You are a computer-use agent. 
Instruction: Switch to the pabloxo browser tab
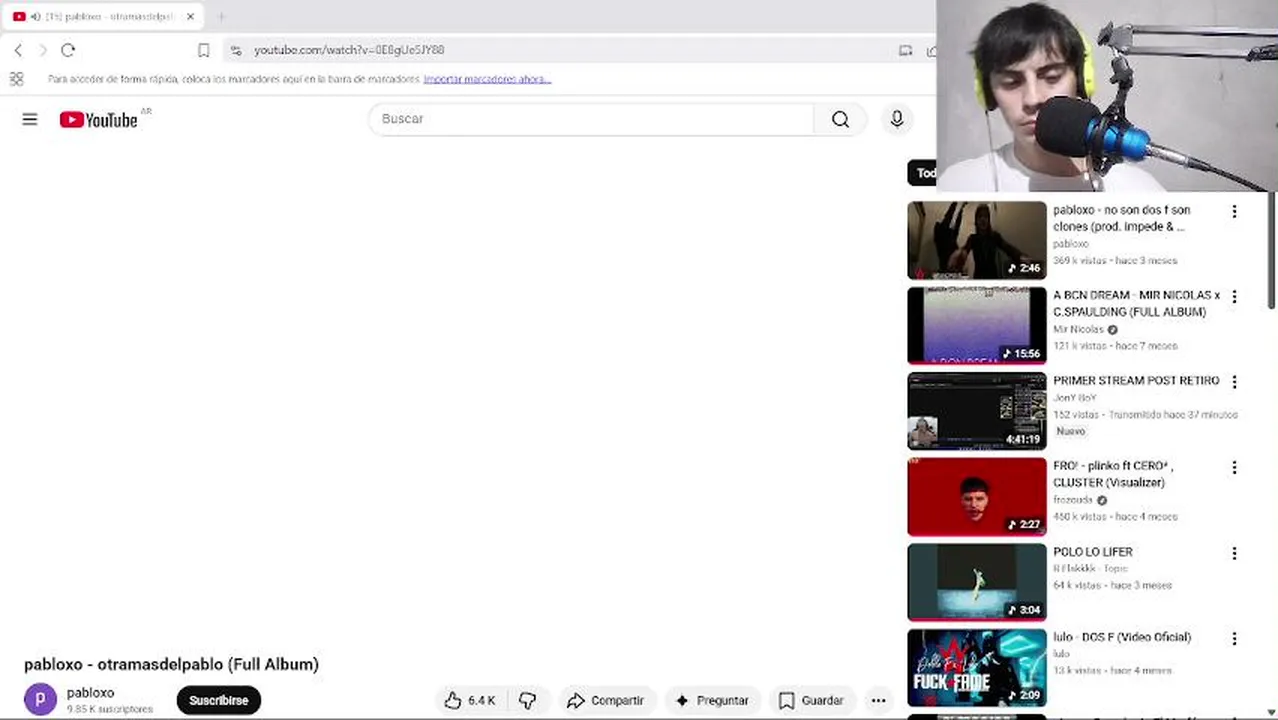pos(104,16)
